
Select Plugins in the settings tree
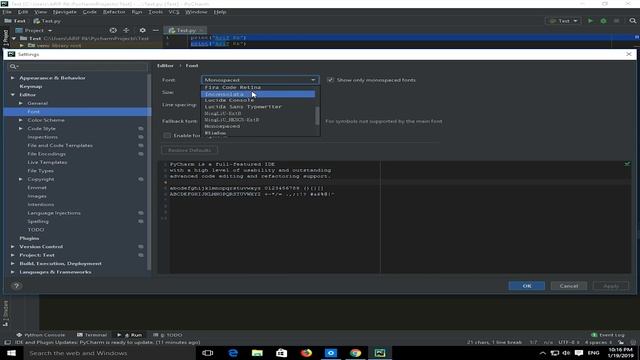pos(29,238)
